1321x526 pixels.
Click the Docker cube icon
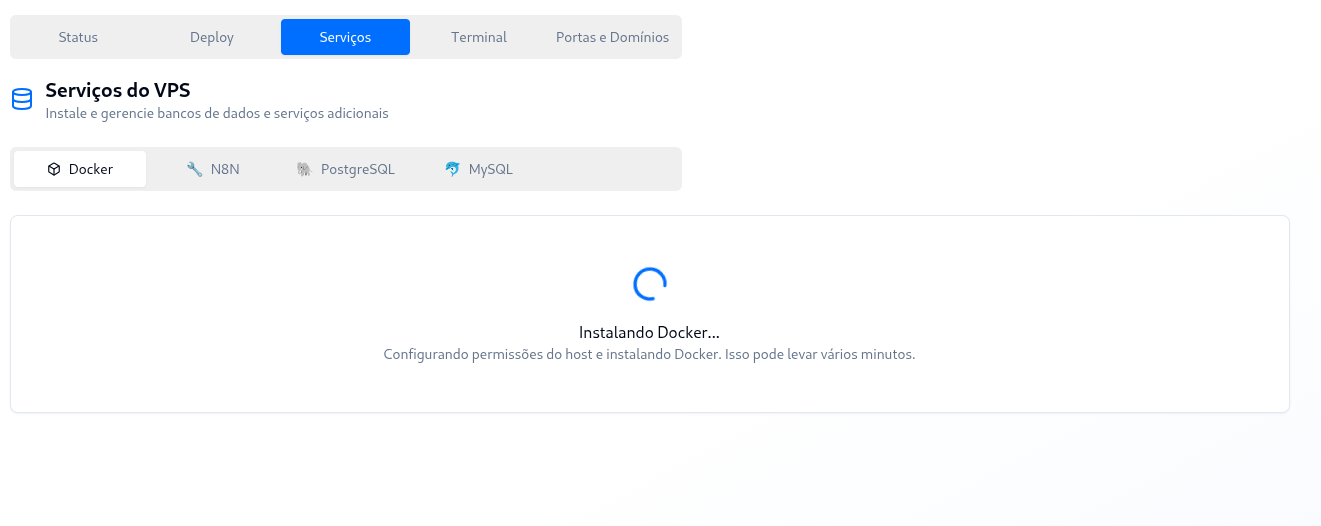(54, 169)
